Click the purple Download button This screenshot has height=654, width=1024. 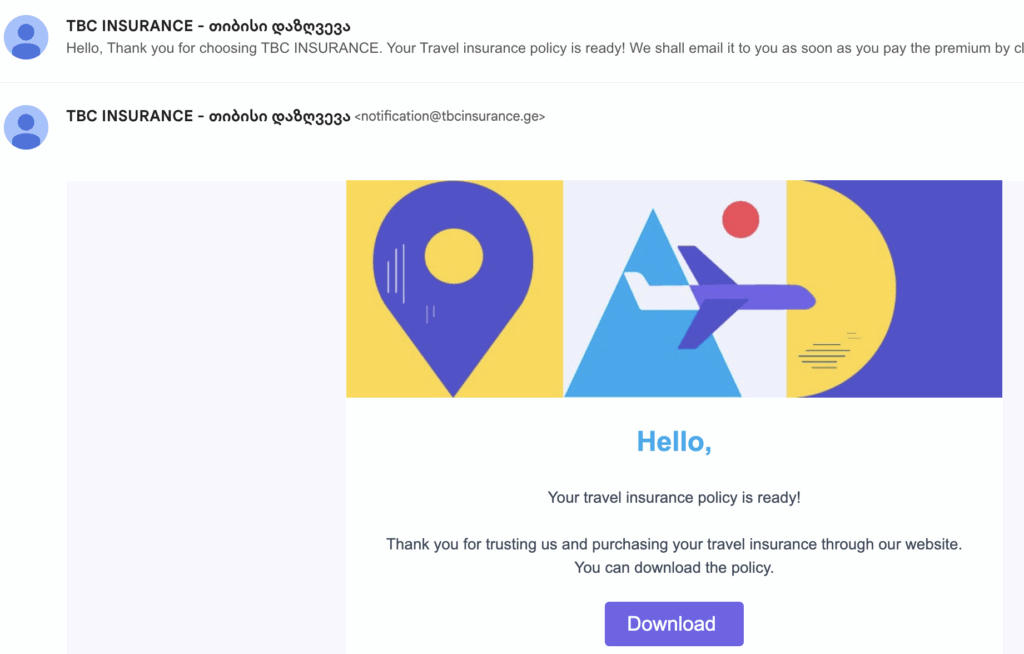[673, 624]
